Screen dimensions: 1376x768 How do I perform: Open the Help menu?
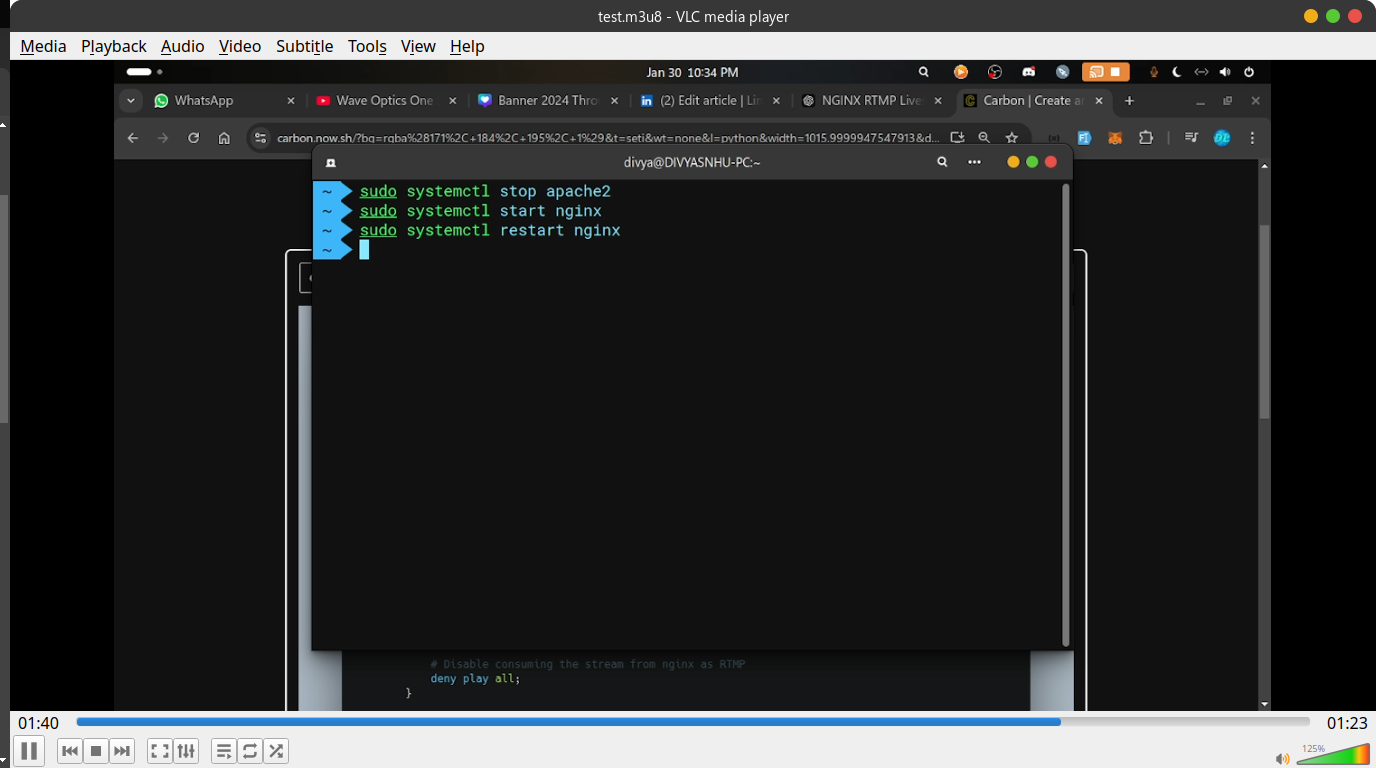[467, 46]
